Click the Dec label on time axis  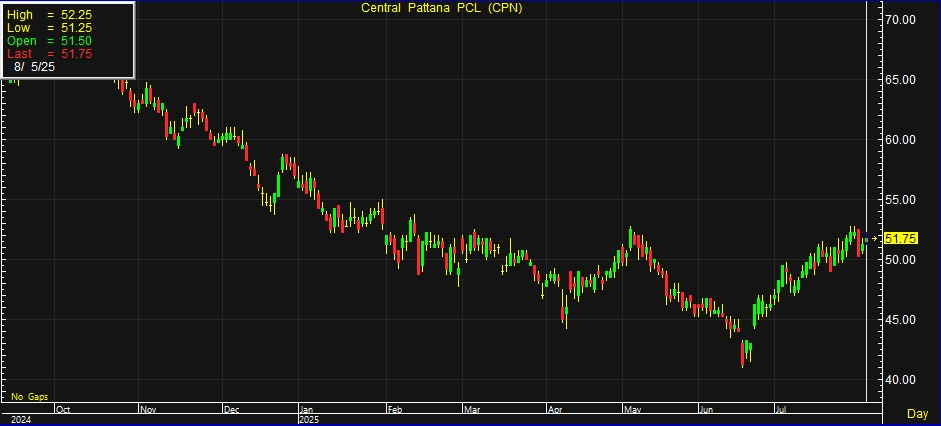click(x=231, y=410)
